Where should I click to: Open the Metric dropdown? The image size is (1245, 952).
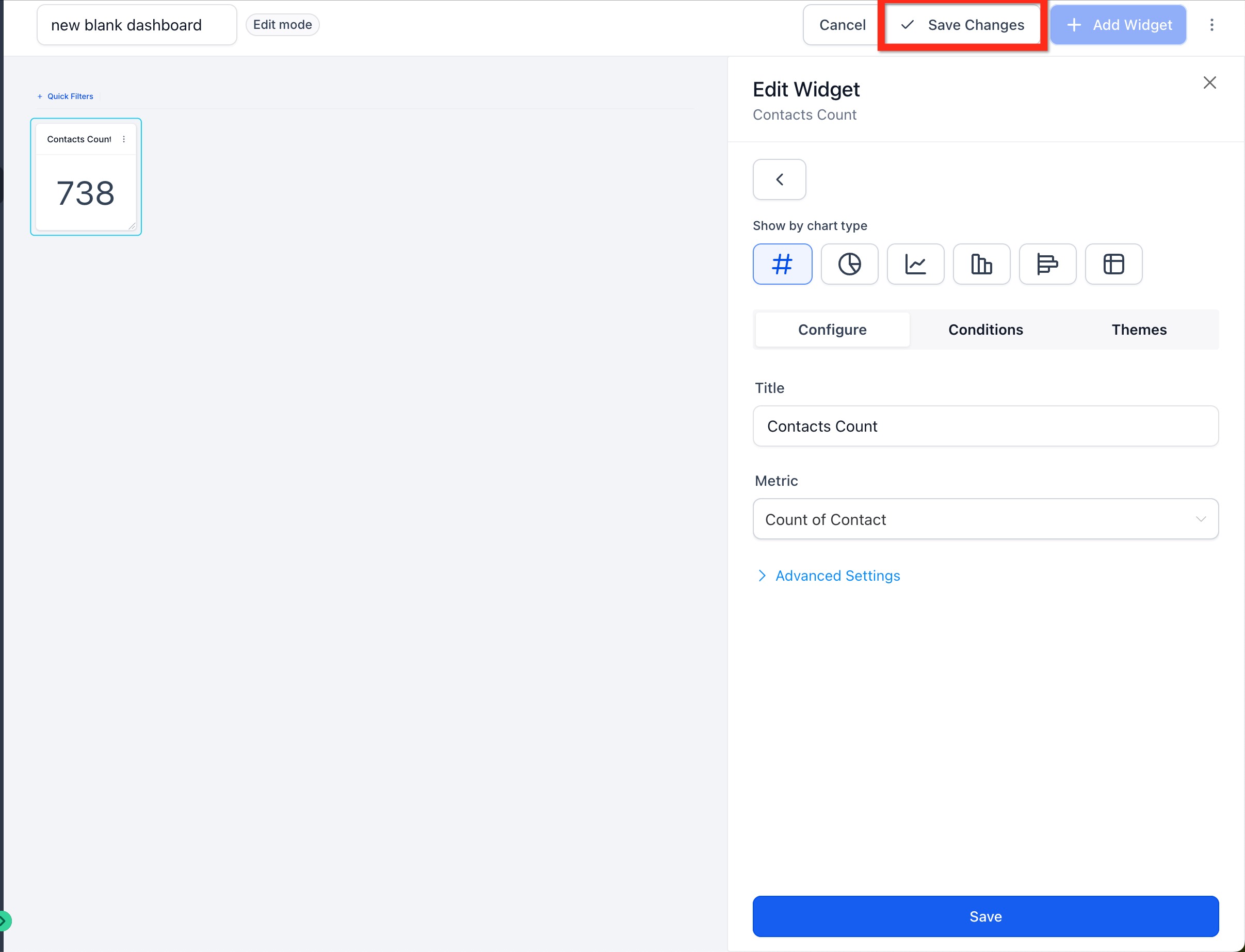985,519
